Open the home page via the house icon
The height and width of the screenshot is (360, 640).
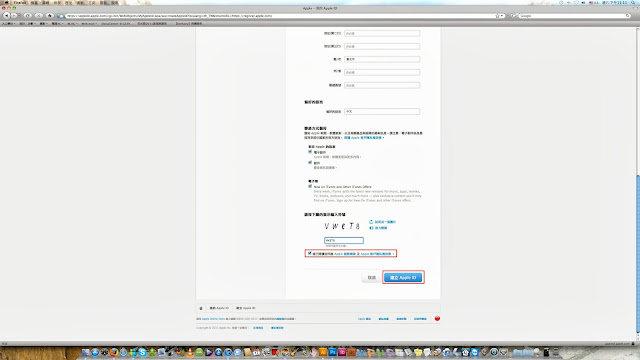[50, 16]
